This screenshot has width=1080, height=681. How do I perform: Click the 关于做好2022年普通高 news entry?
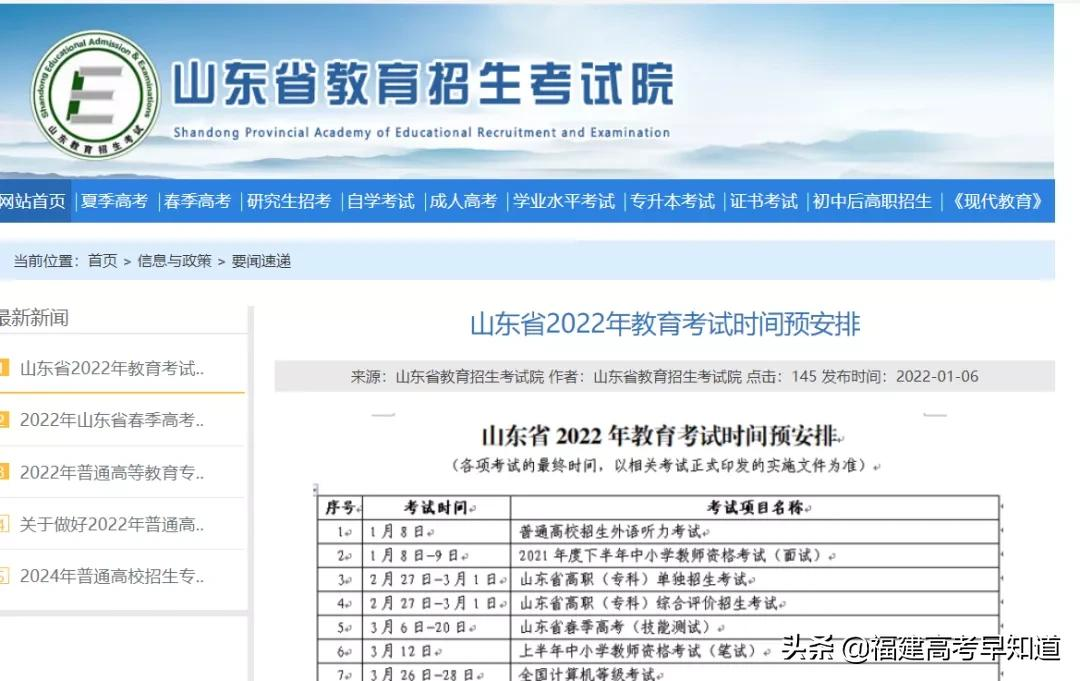pyautogui.click(x=110, y=524)
